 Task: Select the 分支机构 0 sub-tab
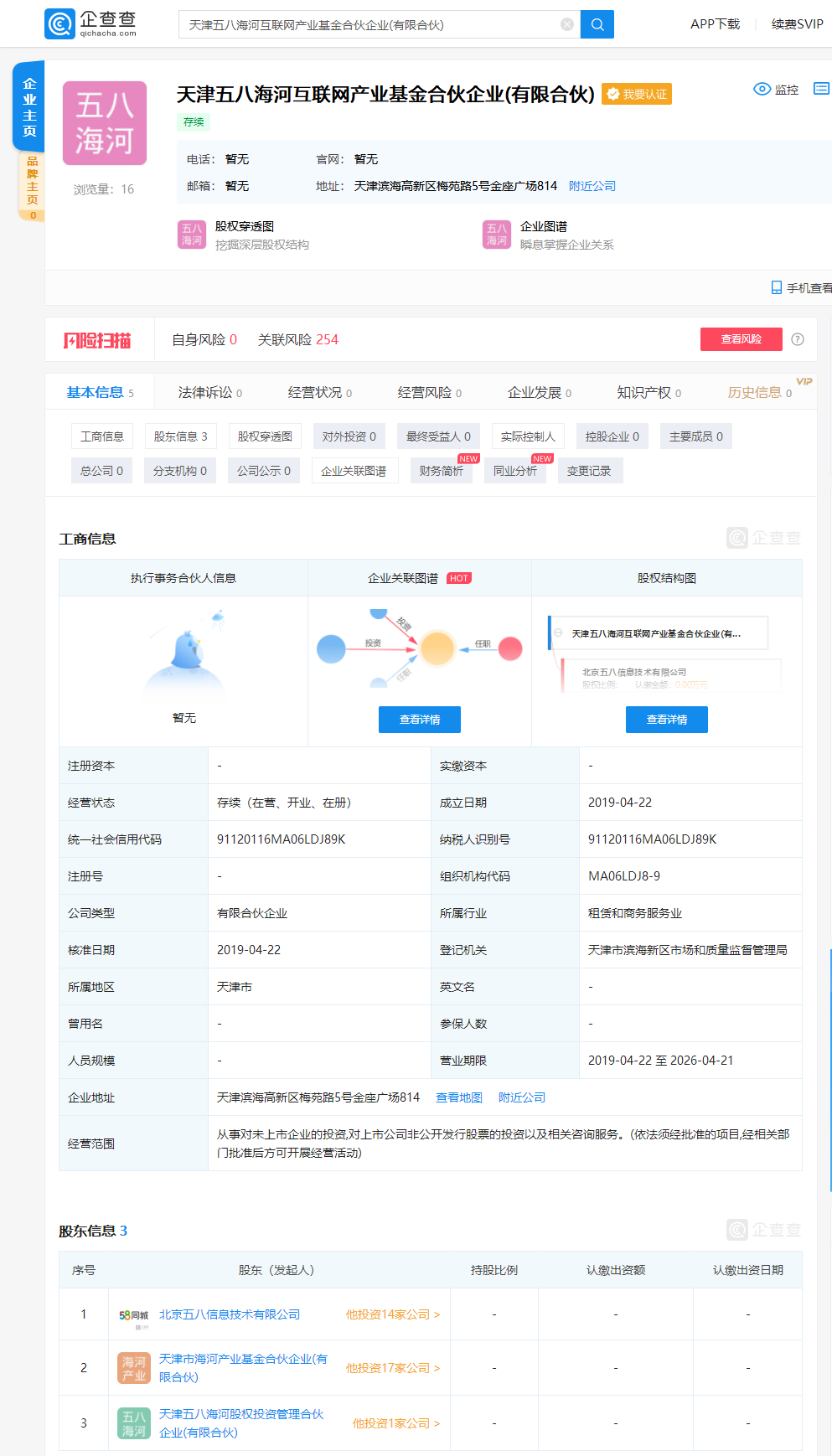click(x=180, y=471)
